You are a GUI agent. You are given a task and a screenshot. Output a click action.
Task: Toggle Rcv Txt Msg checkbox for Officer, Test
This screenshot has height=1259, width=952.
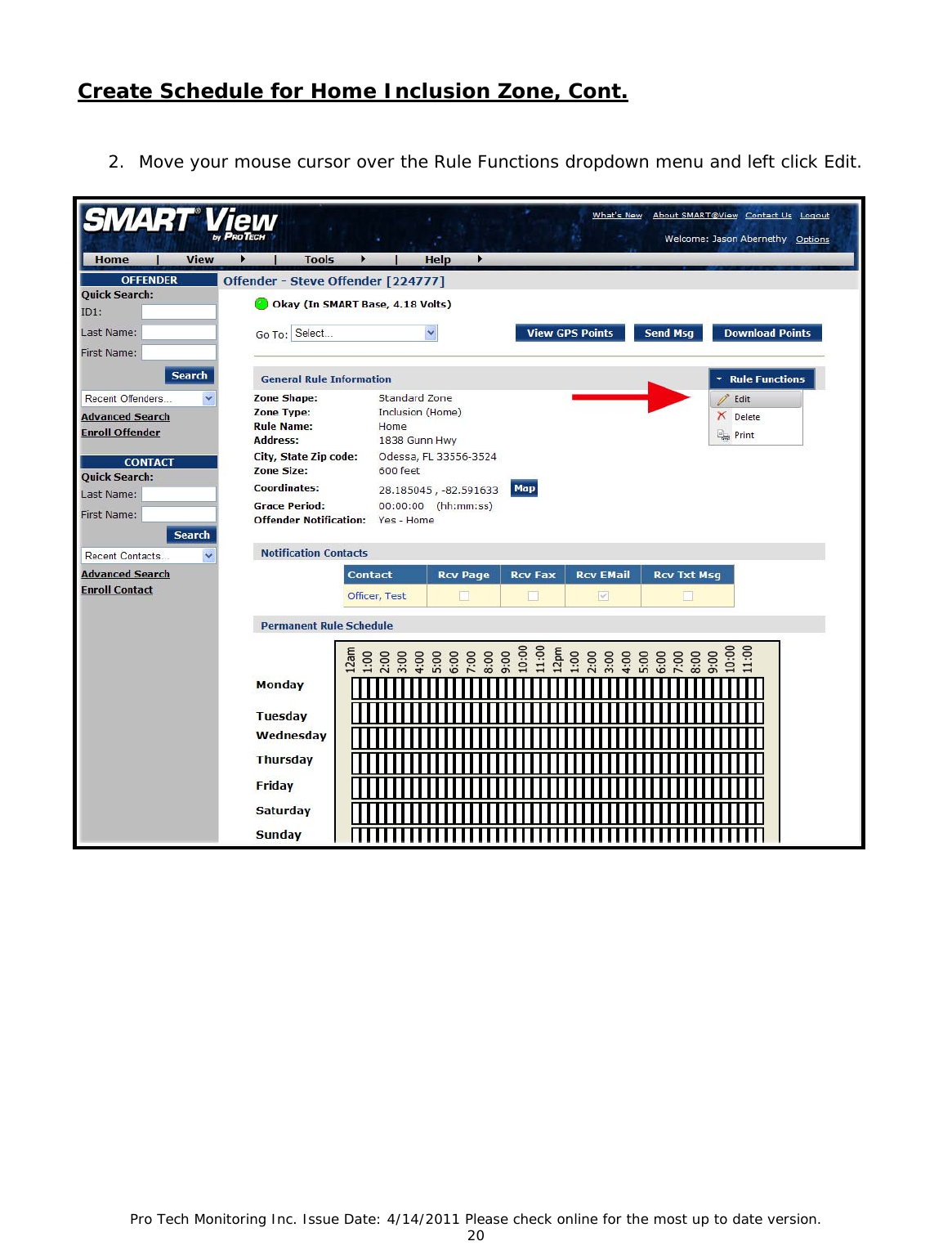click(x=688, y=596)
